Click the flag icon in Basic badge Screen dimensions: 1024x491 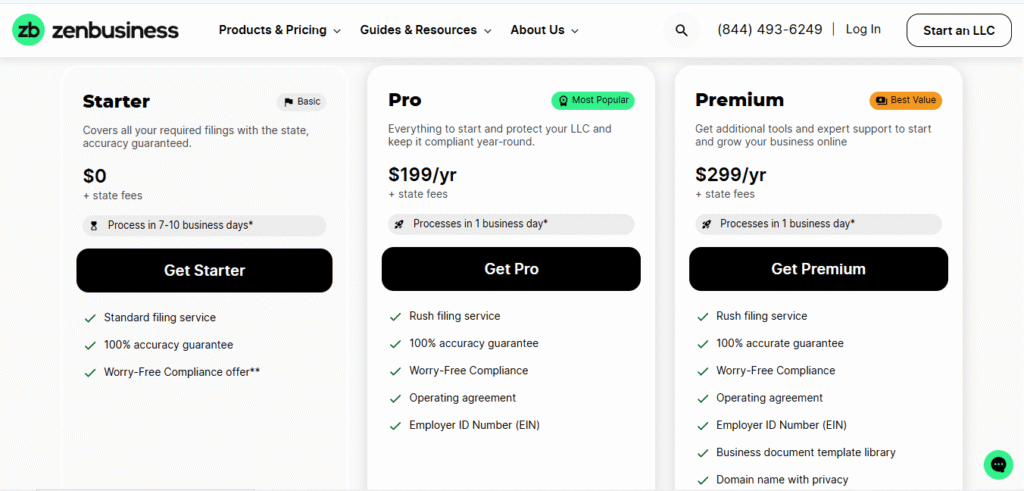pos(289,102)
